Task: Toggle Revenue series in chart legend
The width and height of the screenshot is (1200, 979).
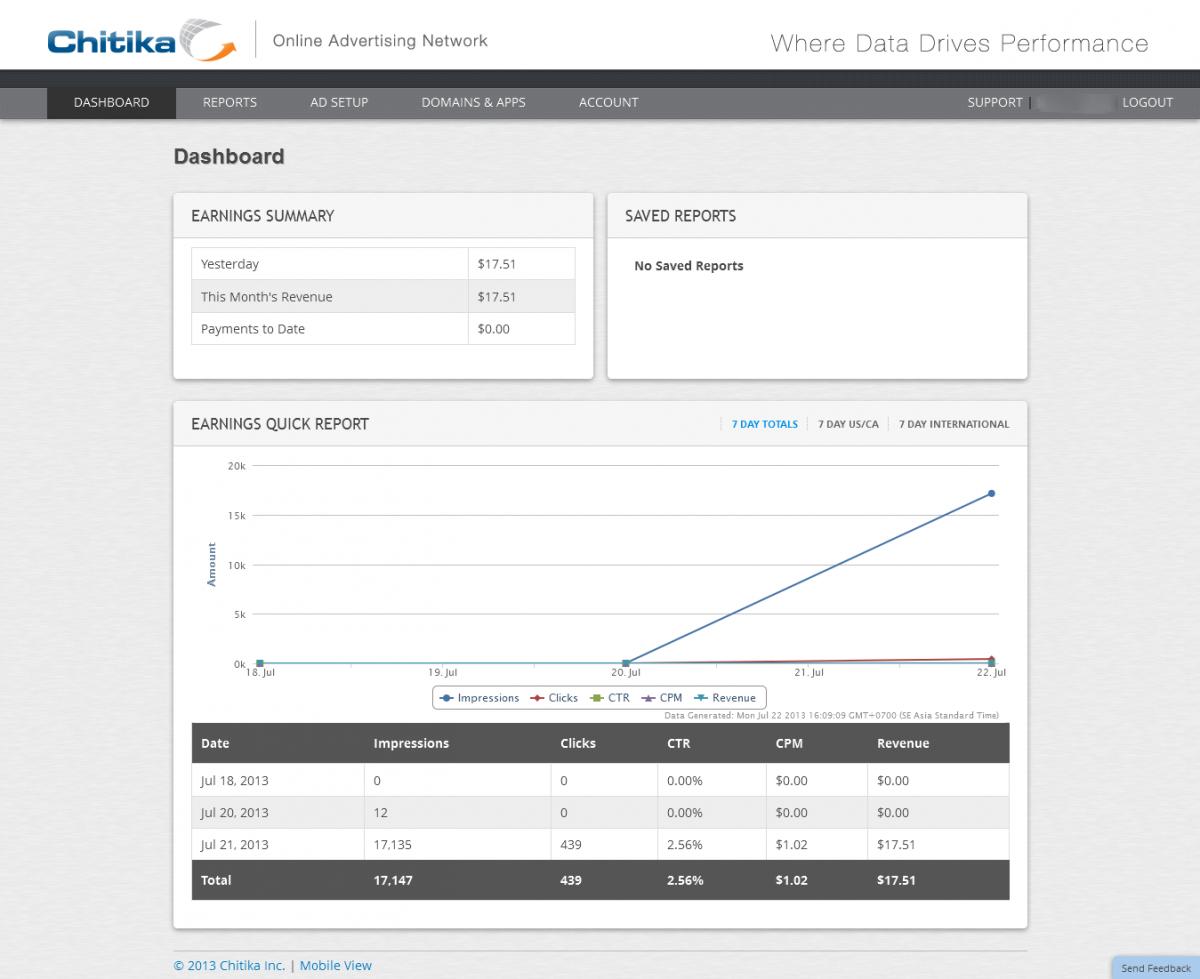Action: click(725, 698)
